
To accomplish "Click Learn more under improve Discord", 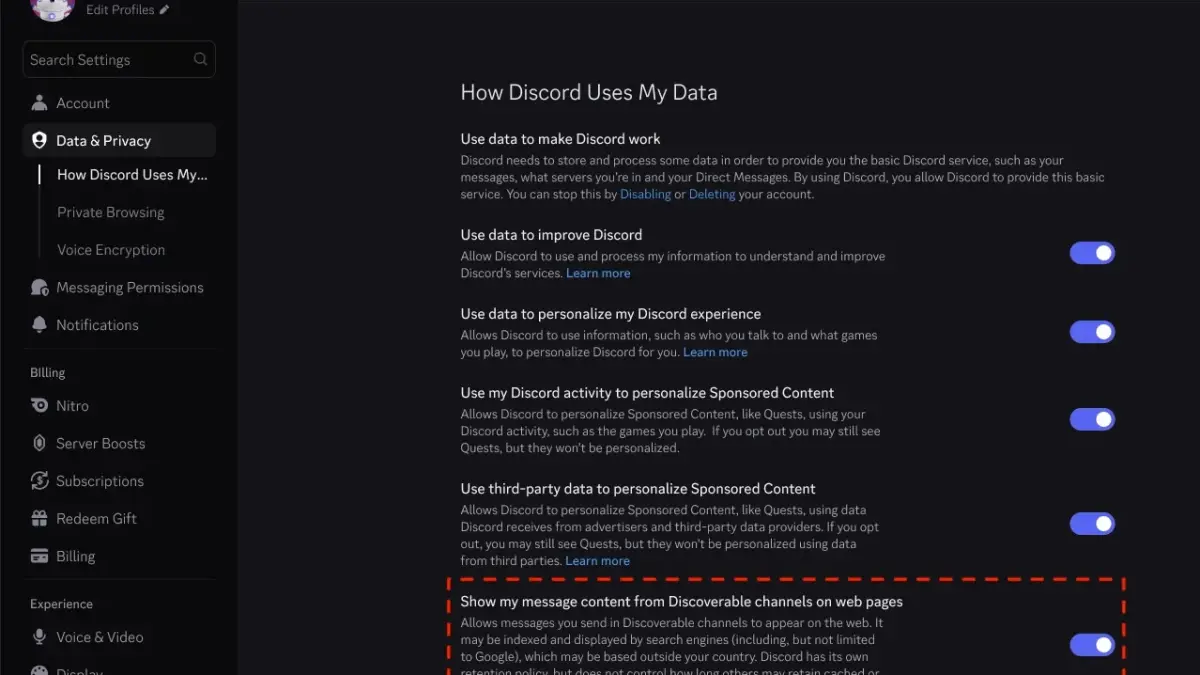I will click(x=598, y=273).
